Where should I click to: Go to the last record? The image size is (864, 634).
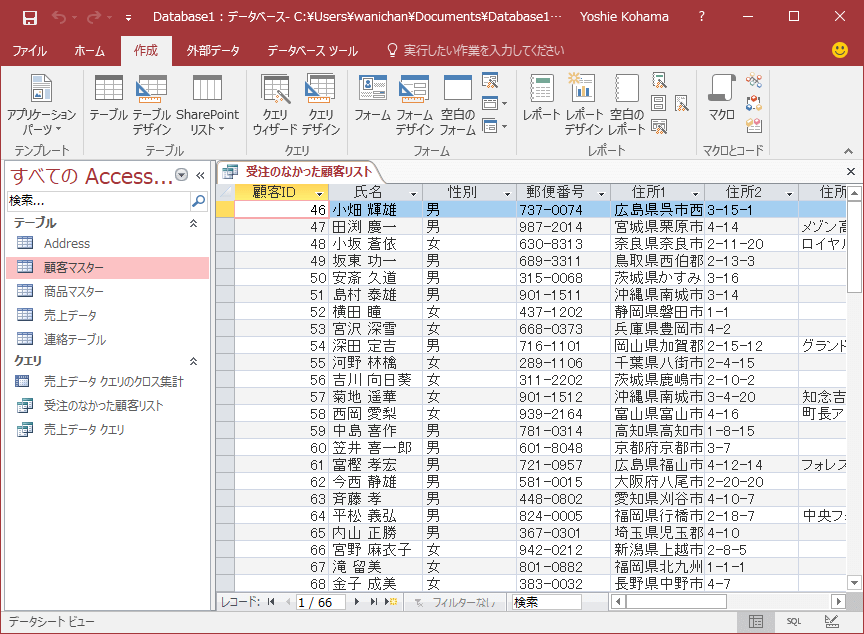coord(374,602)
